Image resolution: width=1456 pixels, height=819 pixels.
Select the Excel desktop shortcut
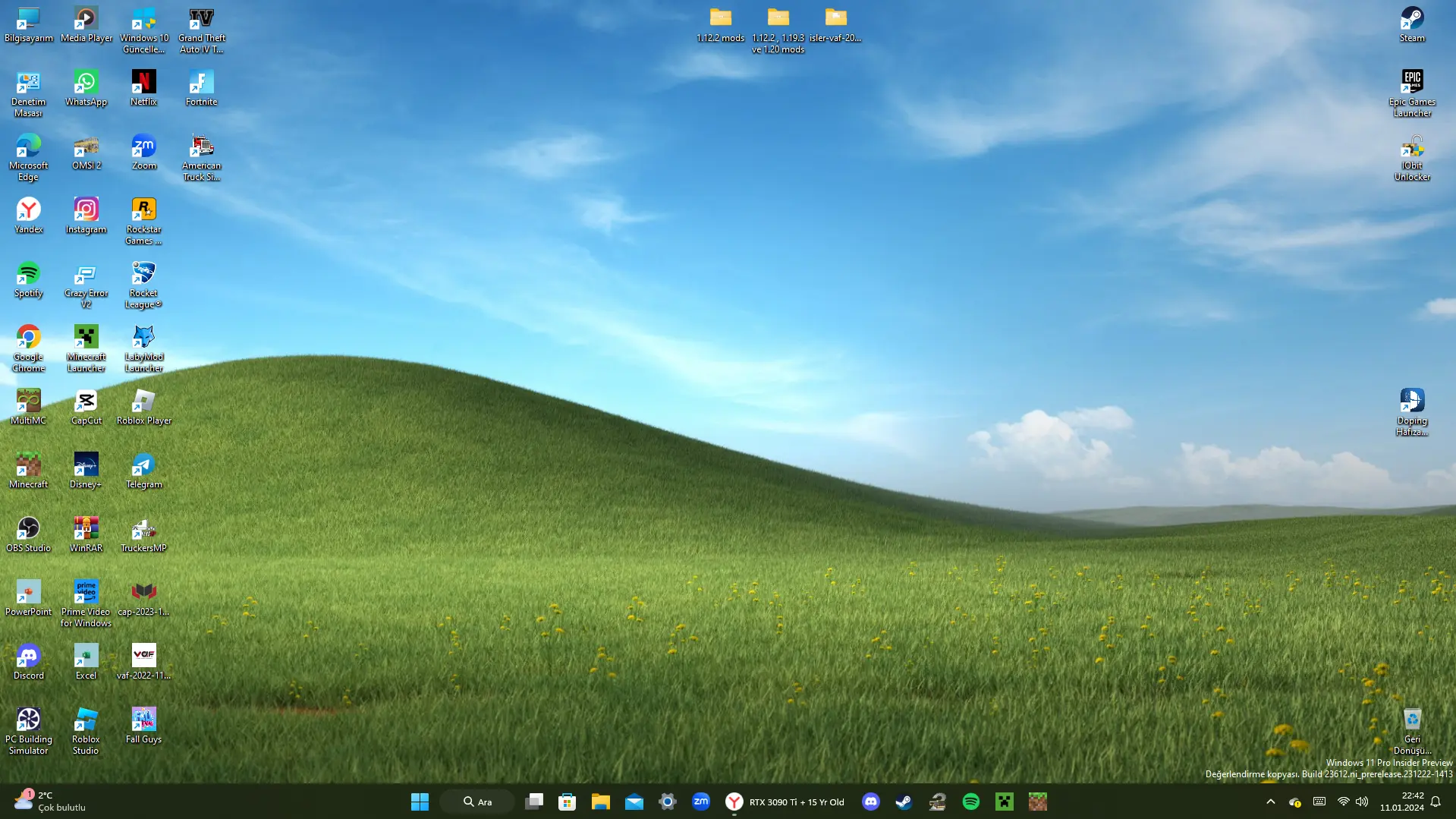(86, 663)
